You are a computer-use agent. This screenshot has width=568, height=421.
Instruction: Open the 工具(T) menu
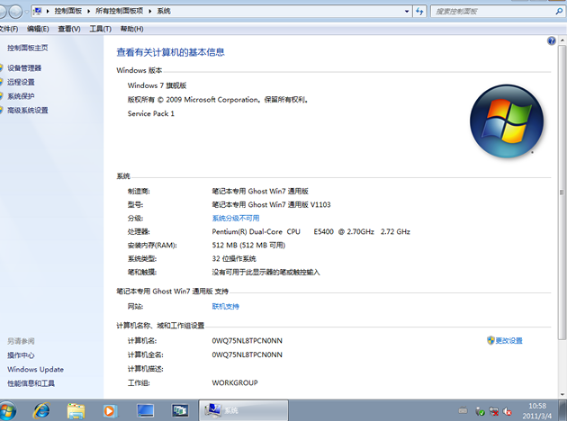[100, 29]
